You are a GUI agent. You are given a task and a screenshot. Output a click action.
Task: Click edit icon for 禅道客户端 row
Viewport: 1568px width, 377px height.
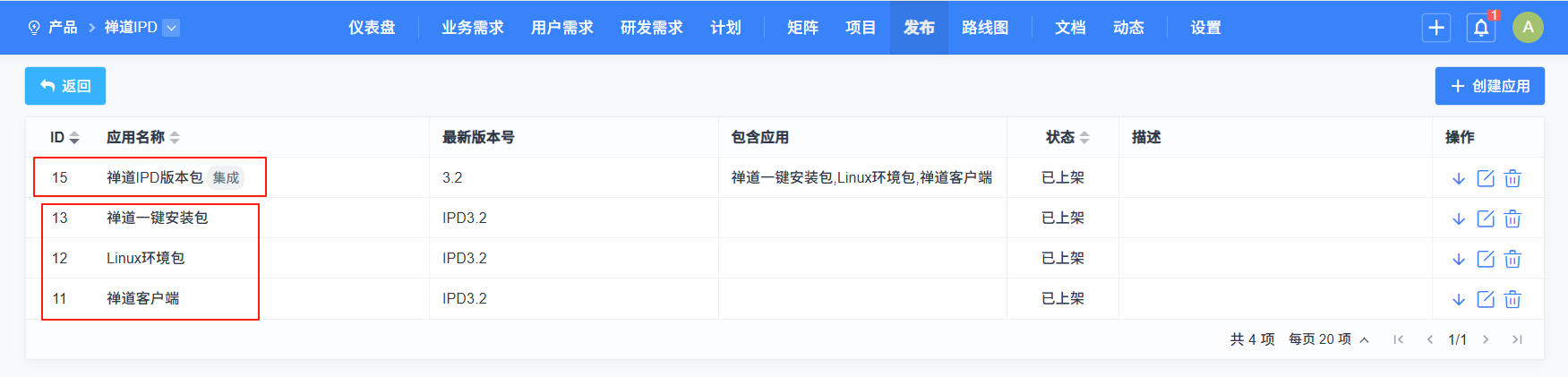tap(1486, 299)
